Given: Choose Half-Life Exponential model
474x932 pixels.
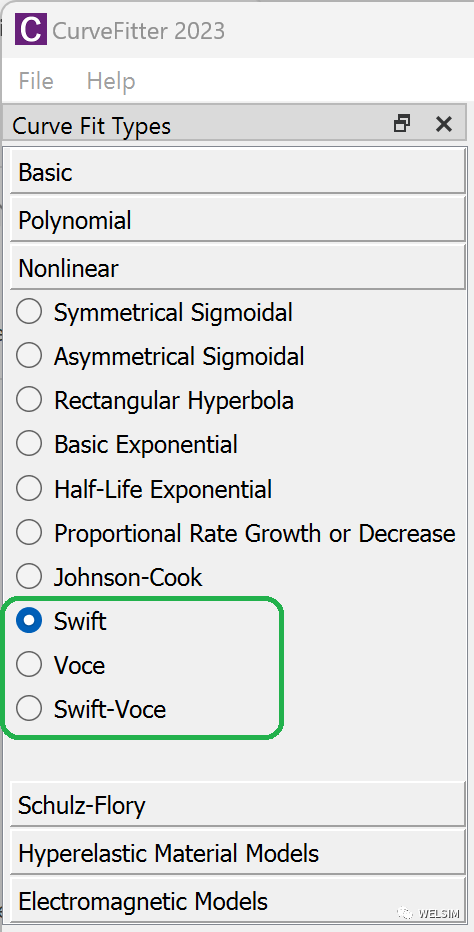Looking at the screenshot, I should [x=144, y=489].
